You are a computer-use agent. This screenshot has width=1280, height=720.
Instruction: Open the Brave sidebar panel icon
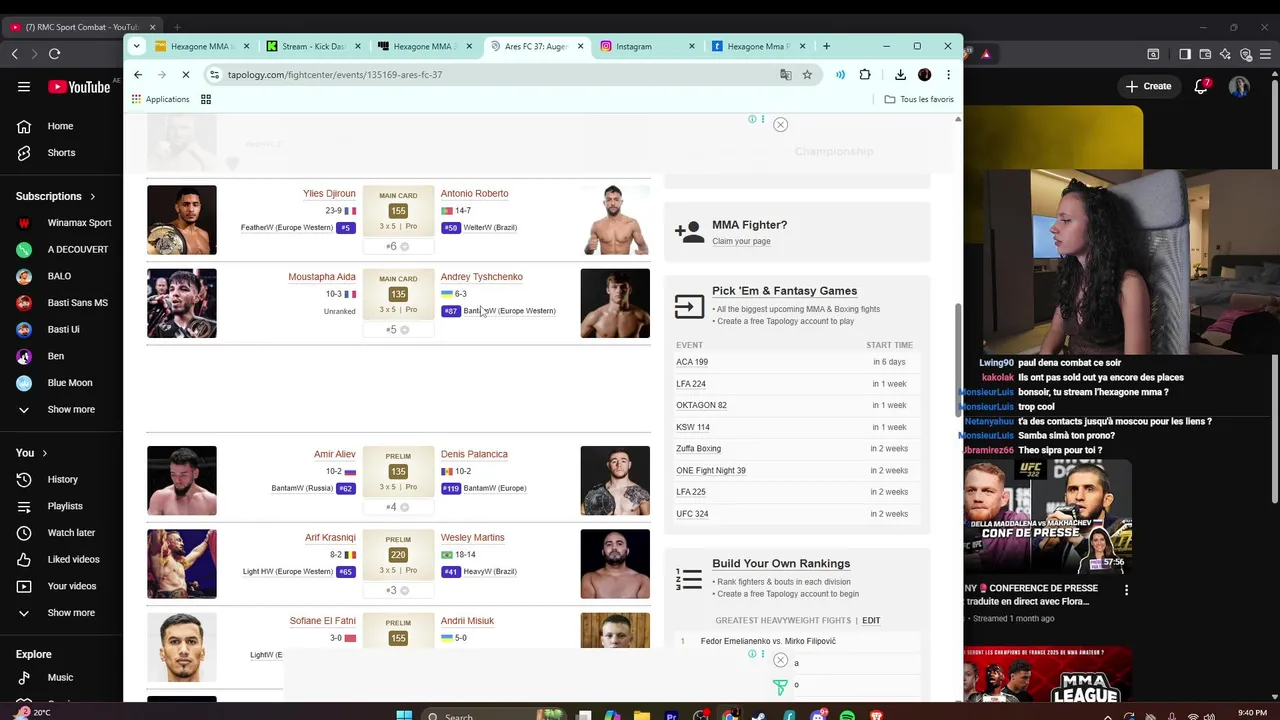(1185, 54)
